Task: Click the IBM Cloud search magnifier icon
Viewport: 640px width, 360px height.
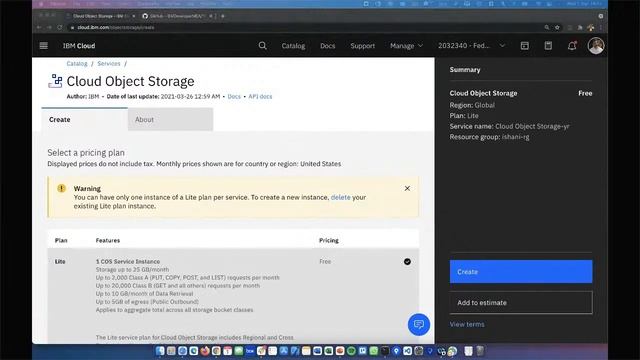Action: click(x=262, y=46)
